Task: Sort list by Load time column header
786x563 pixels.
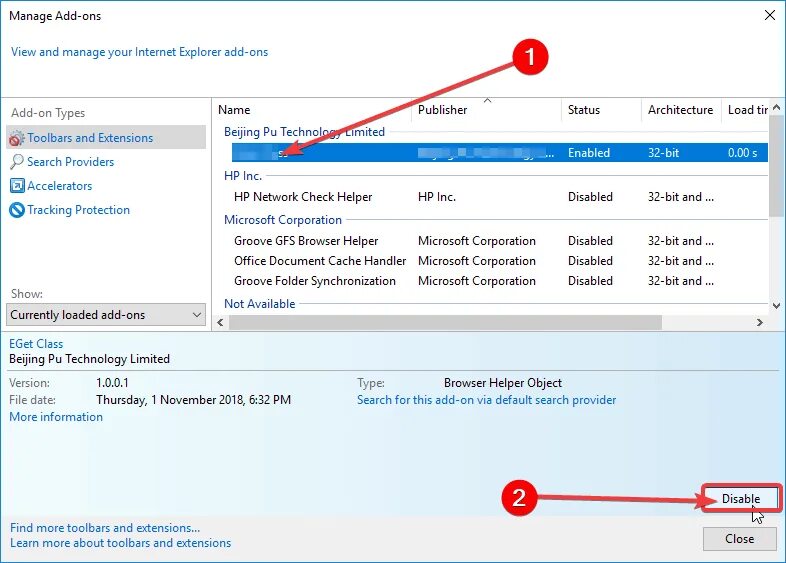Action: (x=745, y=110)
